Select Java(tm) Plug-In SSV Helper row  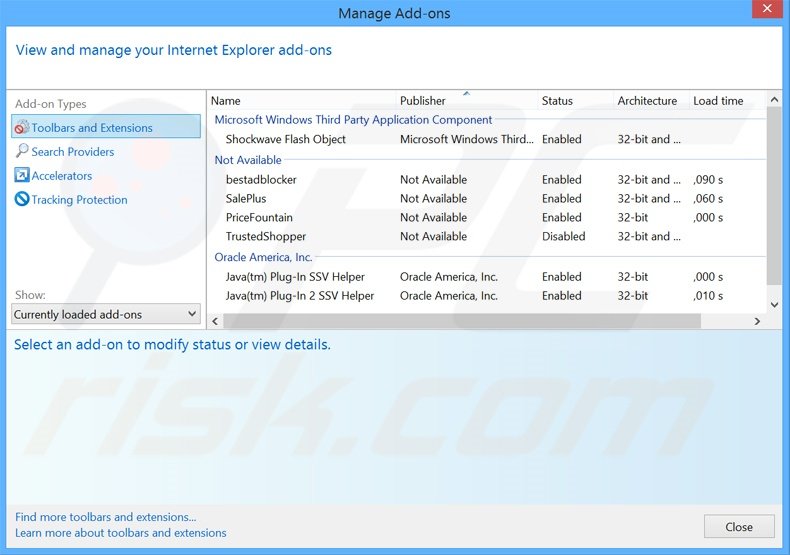tap(487, 277)
